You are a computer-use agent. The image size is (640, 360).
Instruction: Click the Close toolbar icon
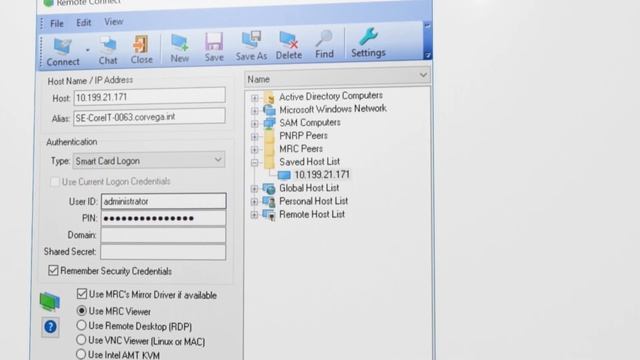(141, 50)
